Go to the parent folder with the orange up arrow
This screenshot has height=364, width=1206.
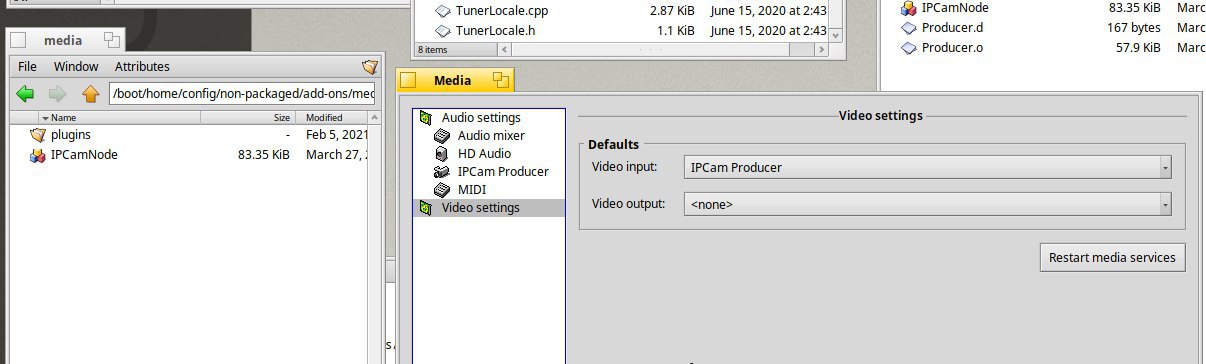click(x=90, y=94)
